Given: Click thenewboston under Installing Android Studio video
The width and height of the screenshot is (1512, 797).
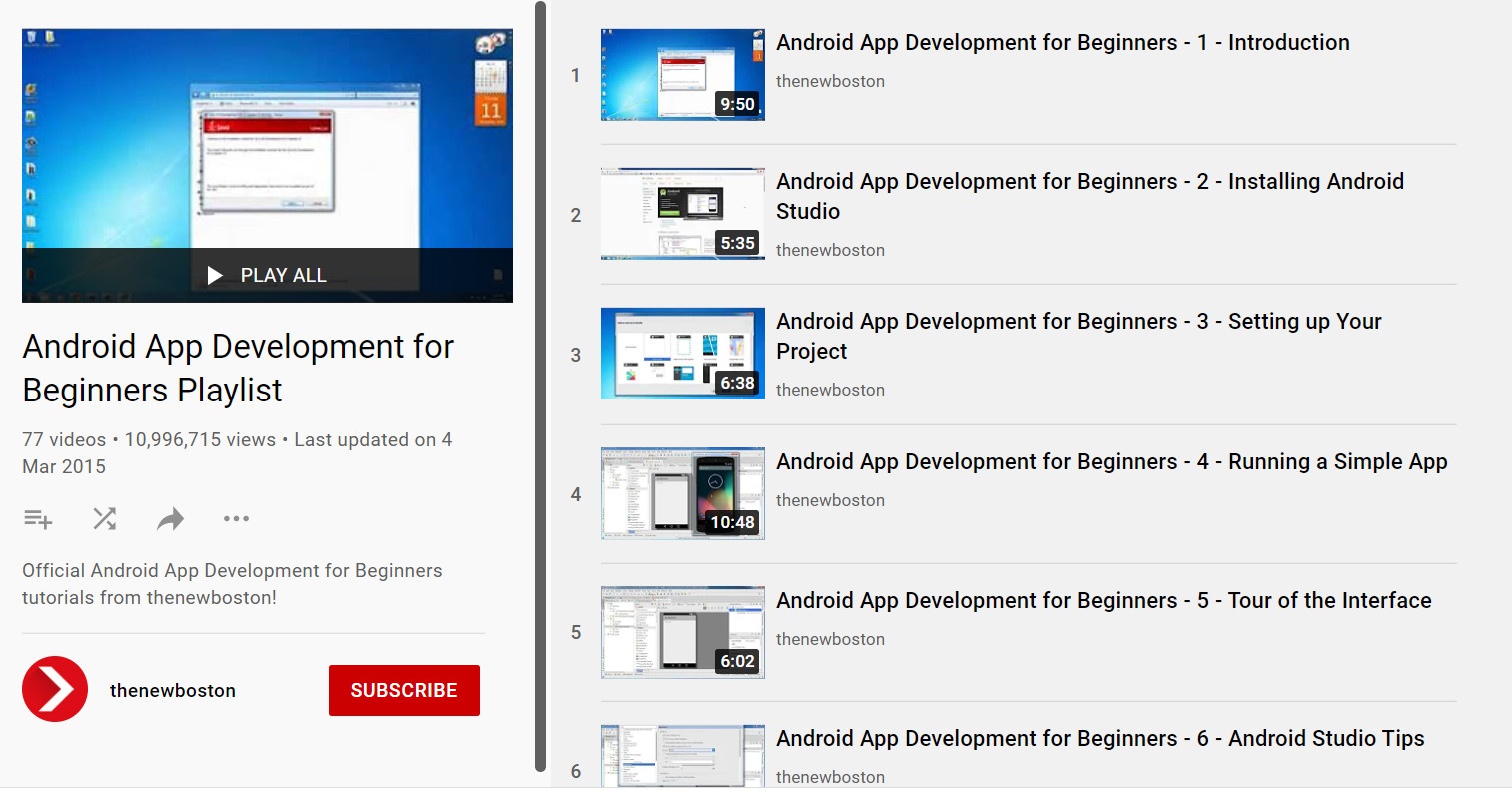Looking at the screenshot, I should [830, 250].
